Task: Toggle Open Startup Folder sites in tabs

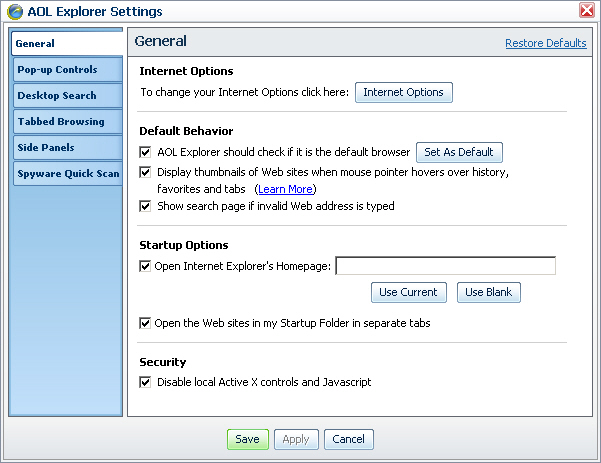Action: [x=145, y=323]
